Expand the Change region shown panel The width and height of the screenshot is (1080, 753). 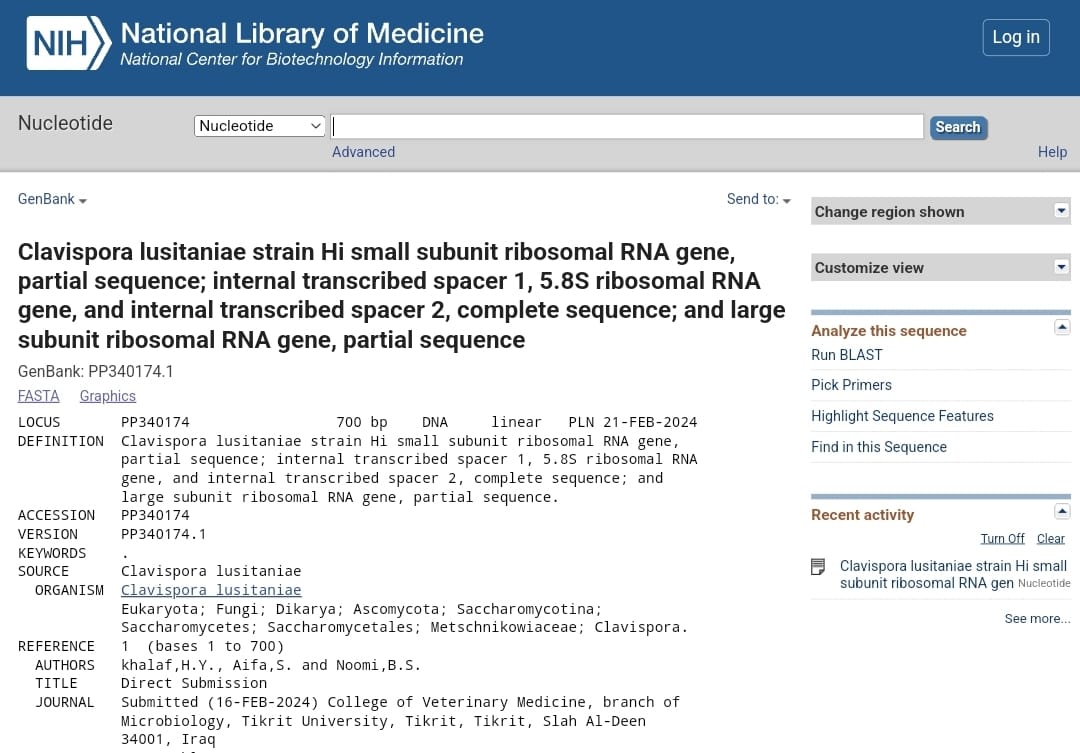[x=1061, y=211]
